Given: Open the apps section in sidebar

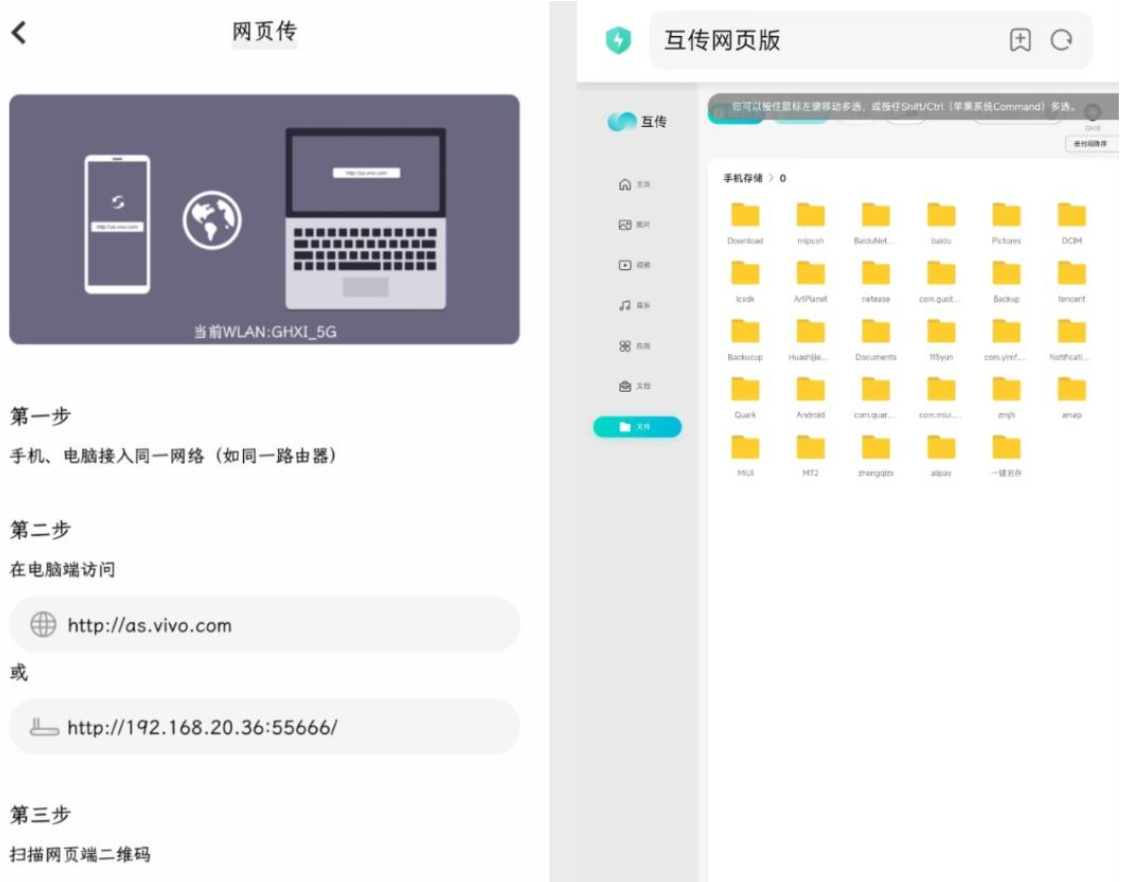Looking at the screenshot, I should tap(634, 346).
